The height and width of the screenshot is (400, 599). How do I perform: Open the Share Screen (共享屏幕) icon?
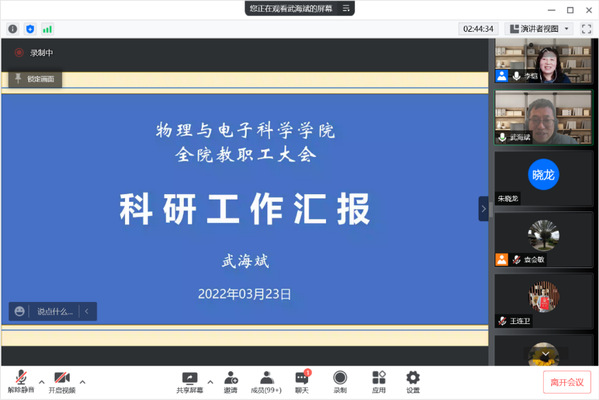coord(189,382)
